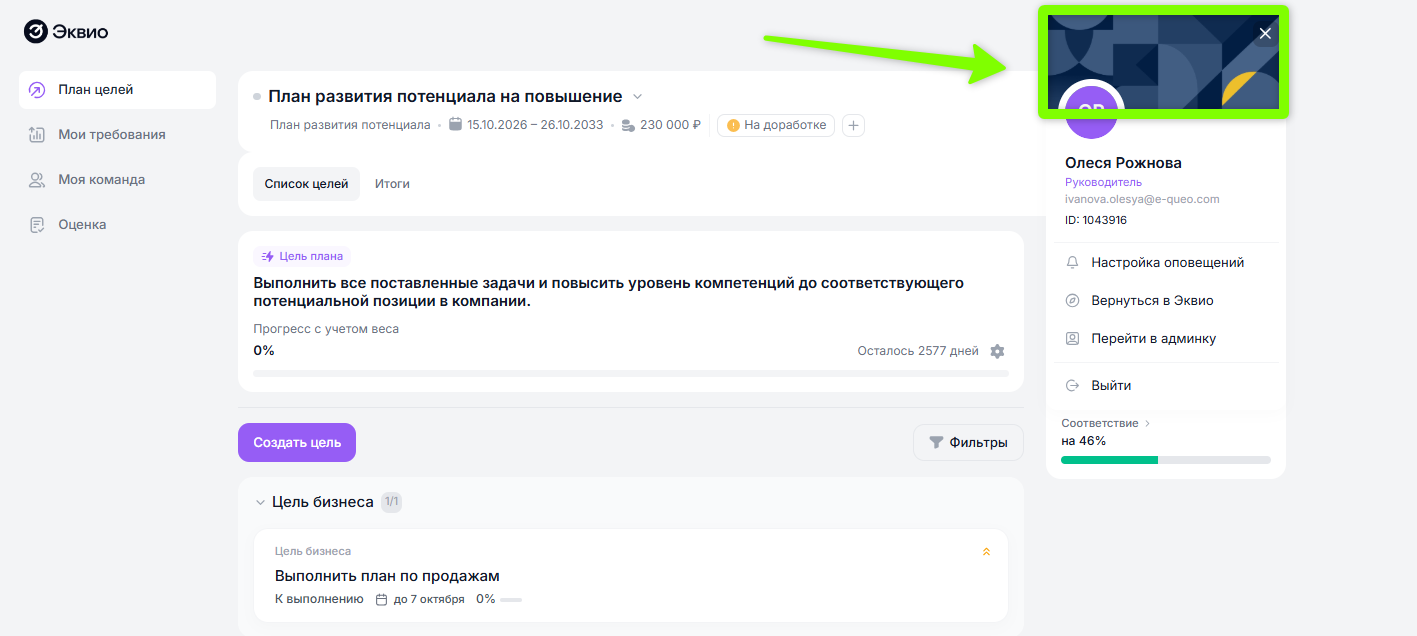This screenshot has height=636, width=1417.
Task: Close the profile panel with the X
Action: (x=1265, y=33)
